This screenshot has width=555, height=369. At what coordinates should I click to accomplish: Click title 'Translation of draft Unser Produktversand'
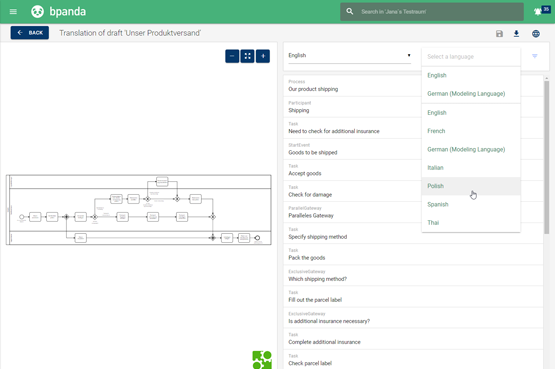[x=130, y=33]
